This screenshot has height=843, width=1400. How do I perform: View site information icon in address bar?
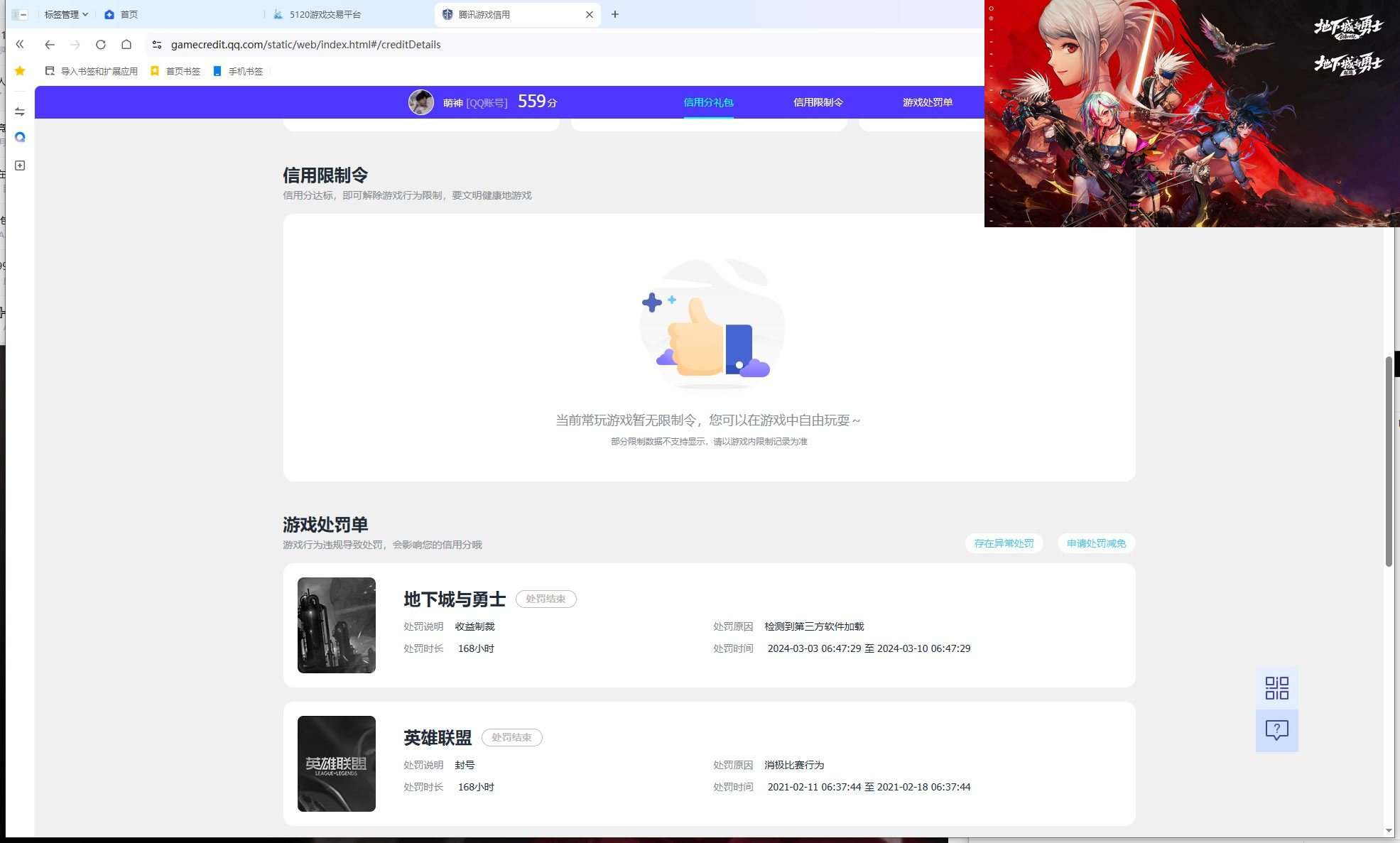tap(157, 45)
